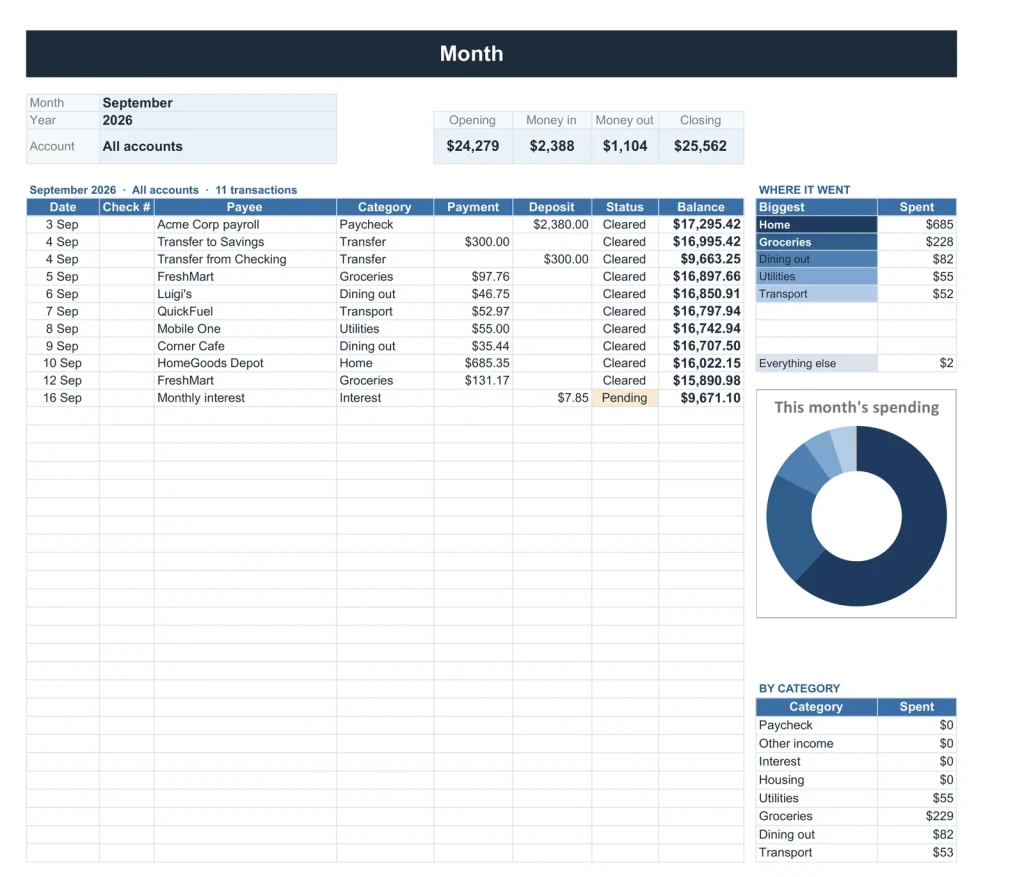This screenshot has width=1024, height=877.
Task: Click the Balance column header
Action: click(701, 207)
